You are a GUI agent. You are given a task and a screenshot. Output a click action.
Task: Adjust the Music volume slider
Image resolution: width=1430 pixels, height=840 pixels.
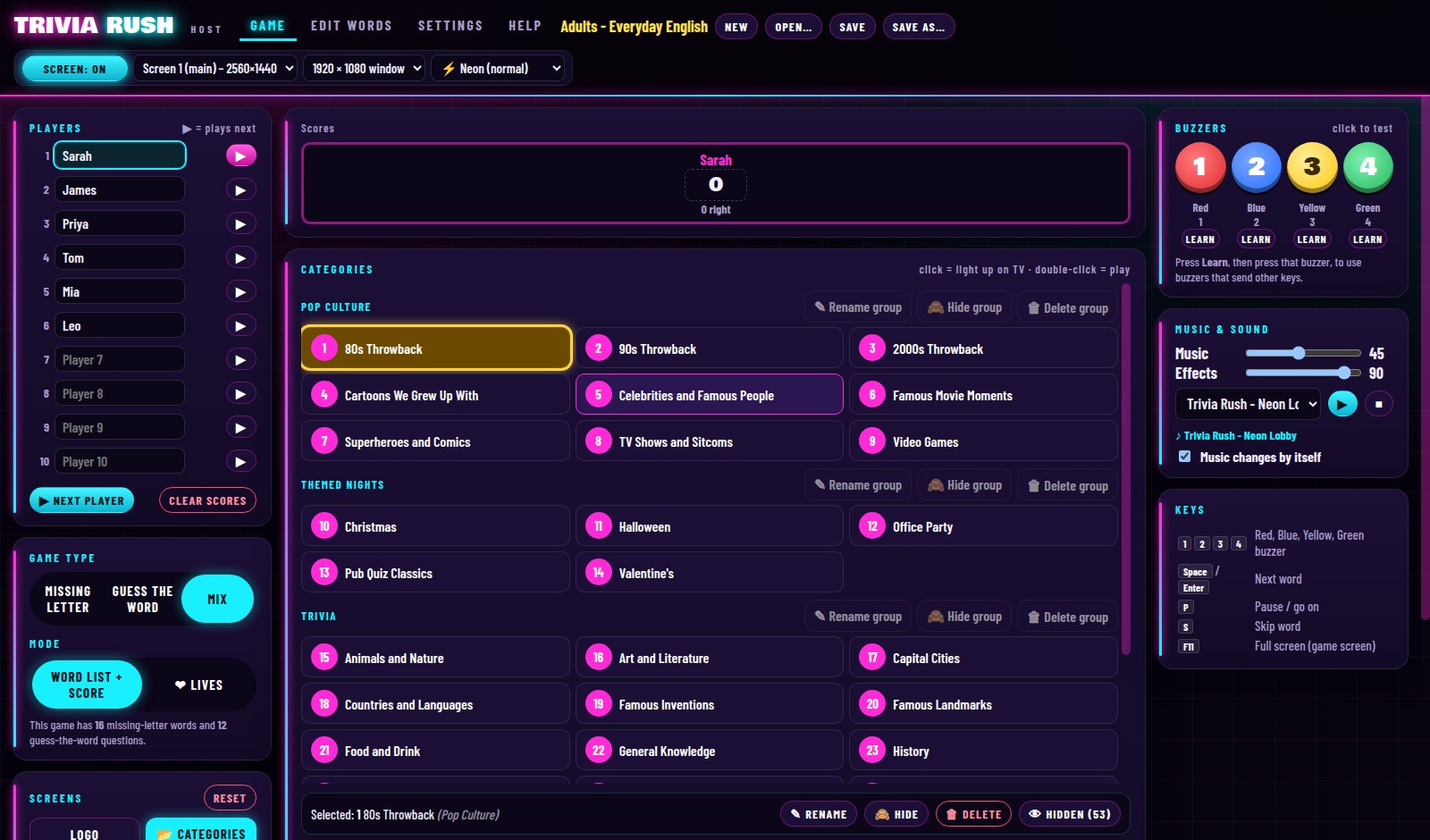[1302, 353]
